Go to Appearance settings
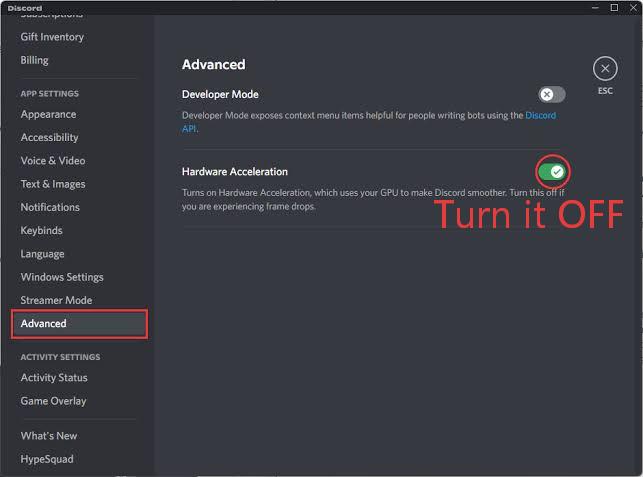This screenshot has width=643, height=477. coord(48,114)
